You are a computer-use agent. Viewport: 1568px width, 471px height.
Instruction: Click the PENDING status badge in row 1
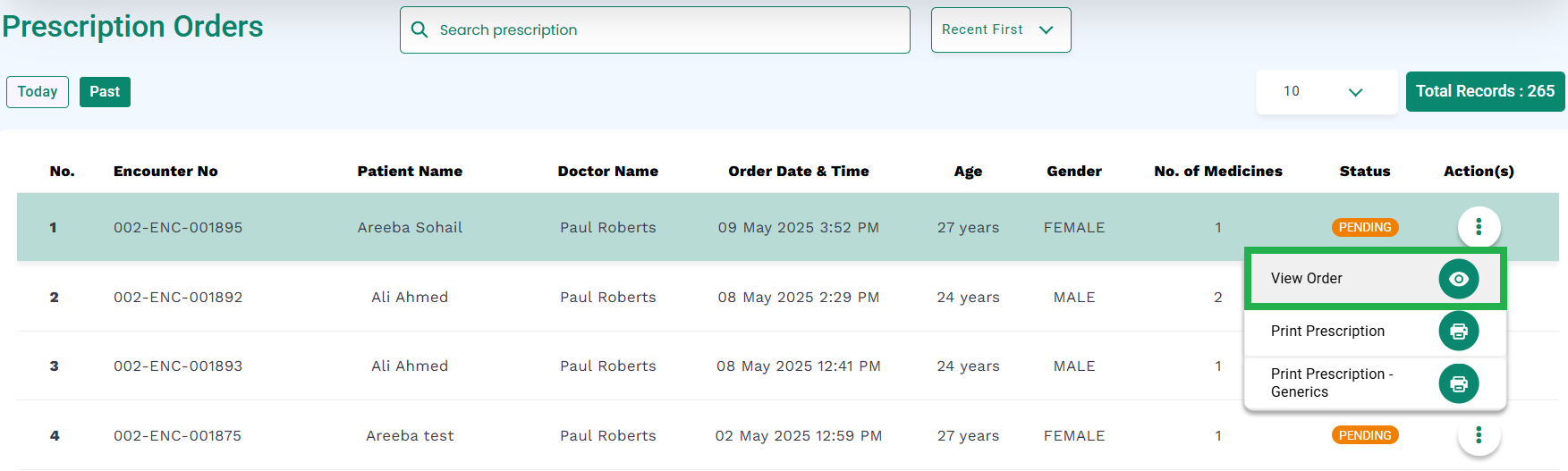(x=1365, y=227)
